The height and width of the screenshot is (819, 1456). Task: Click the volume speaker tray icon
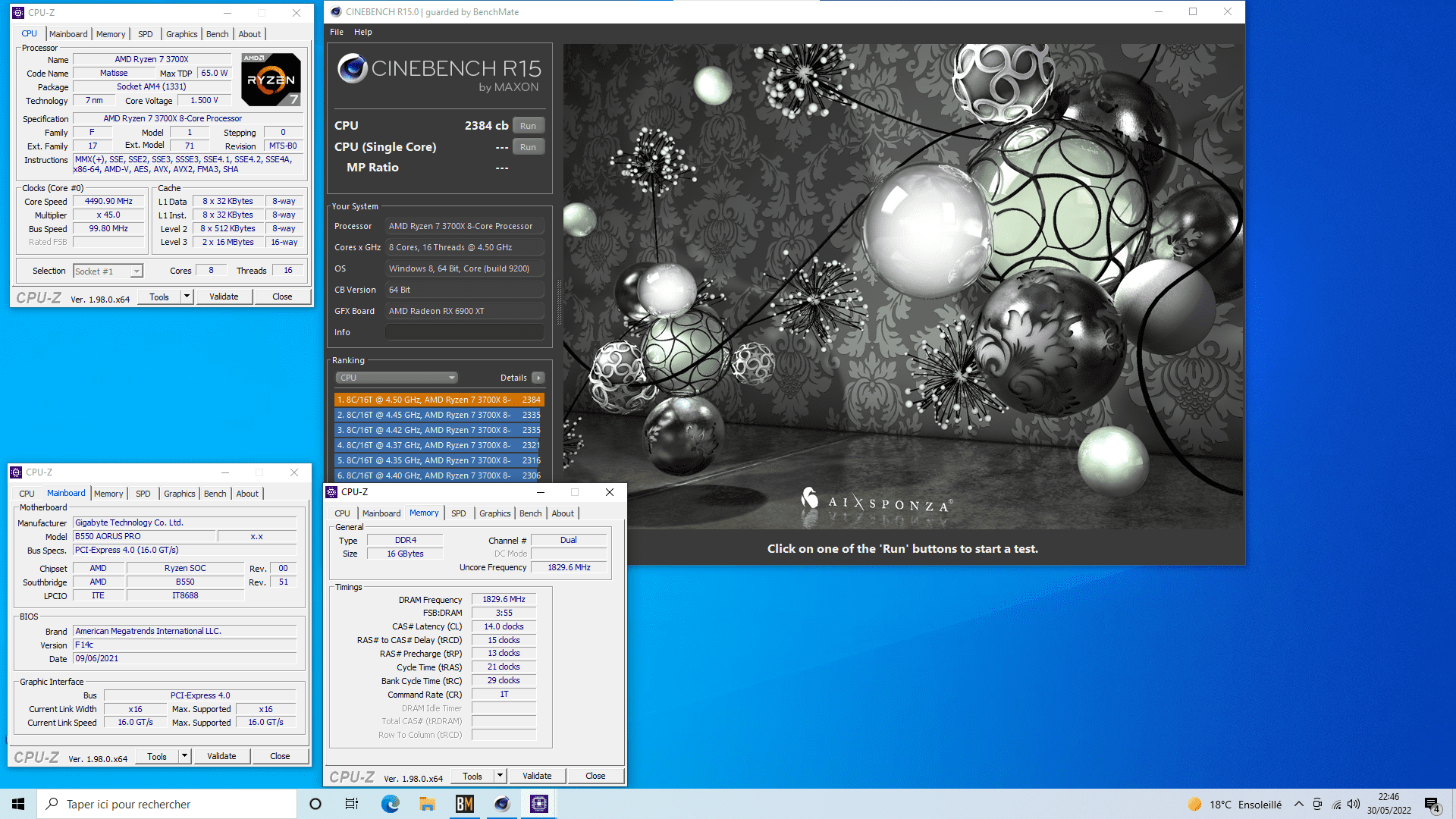(x=1354, y=804)
